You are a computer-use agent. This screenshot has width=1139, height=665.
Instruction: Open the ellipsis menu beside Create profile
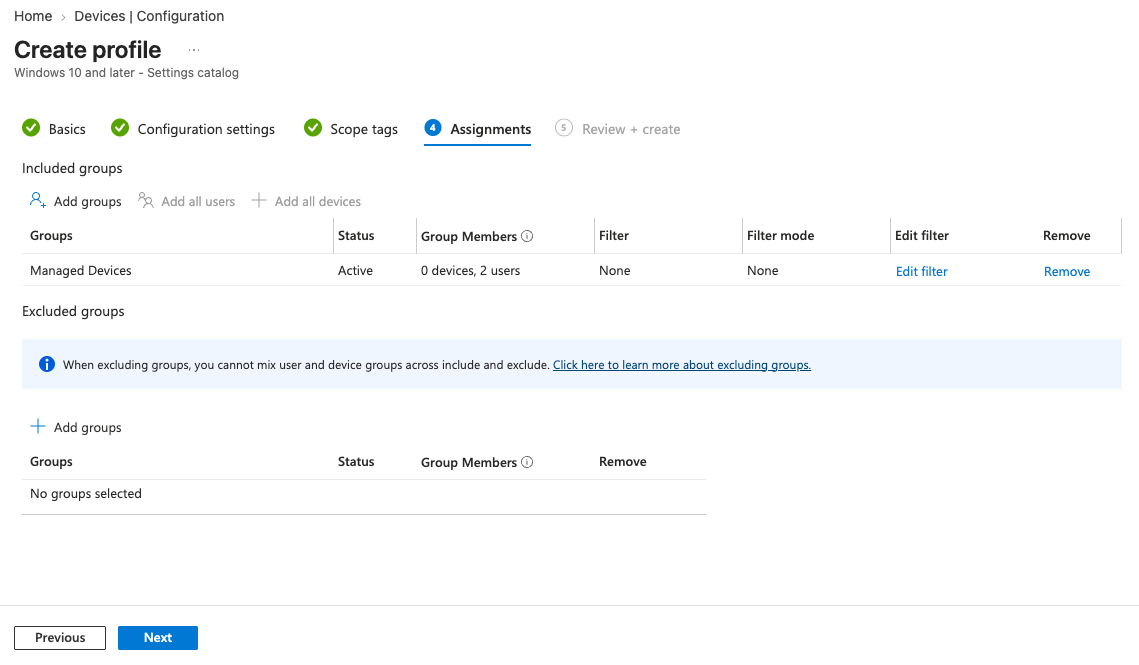pos(193,50)
